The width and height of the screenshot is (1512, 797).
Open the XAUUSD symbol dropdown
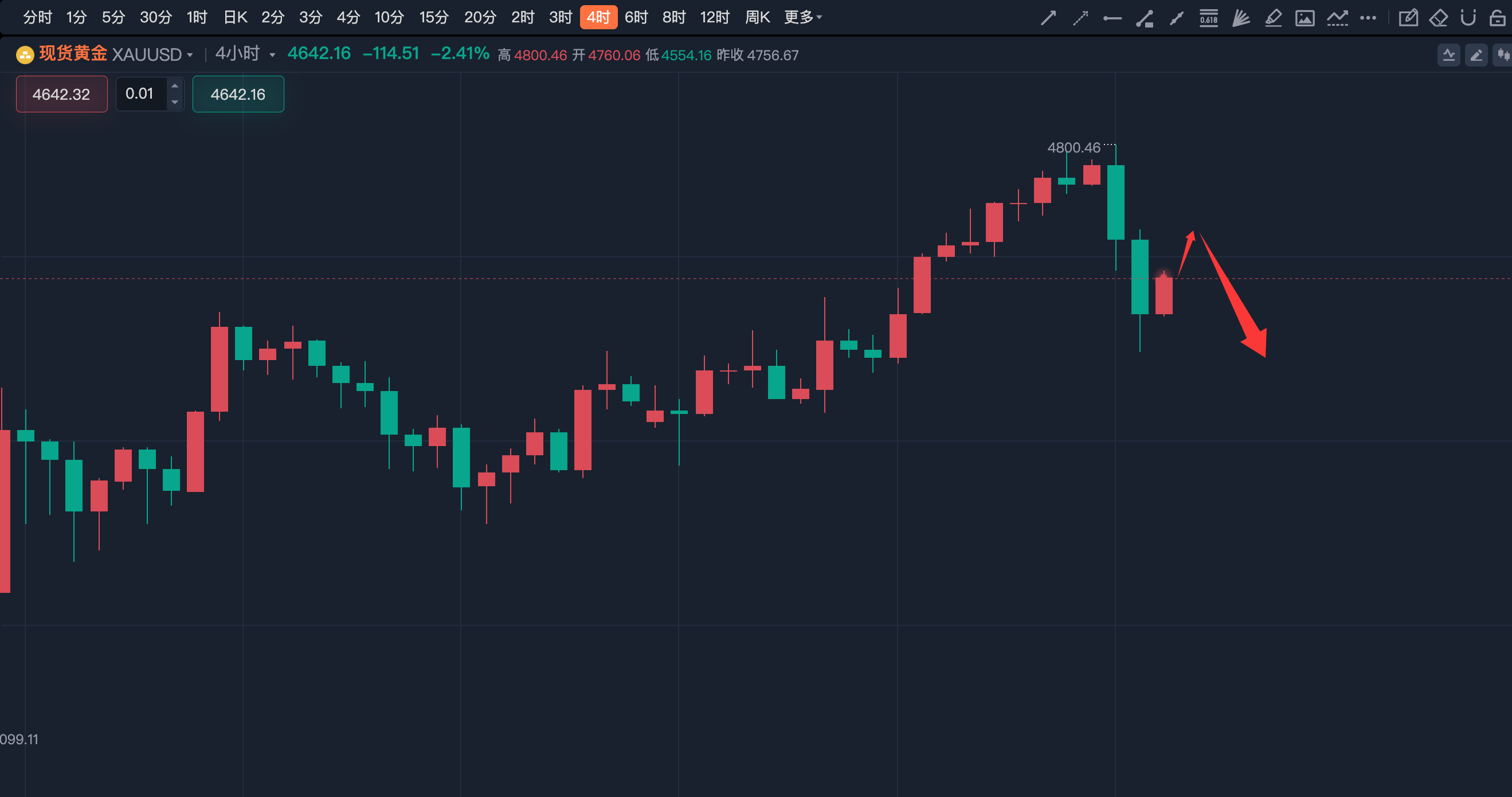190,55
